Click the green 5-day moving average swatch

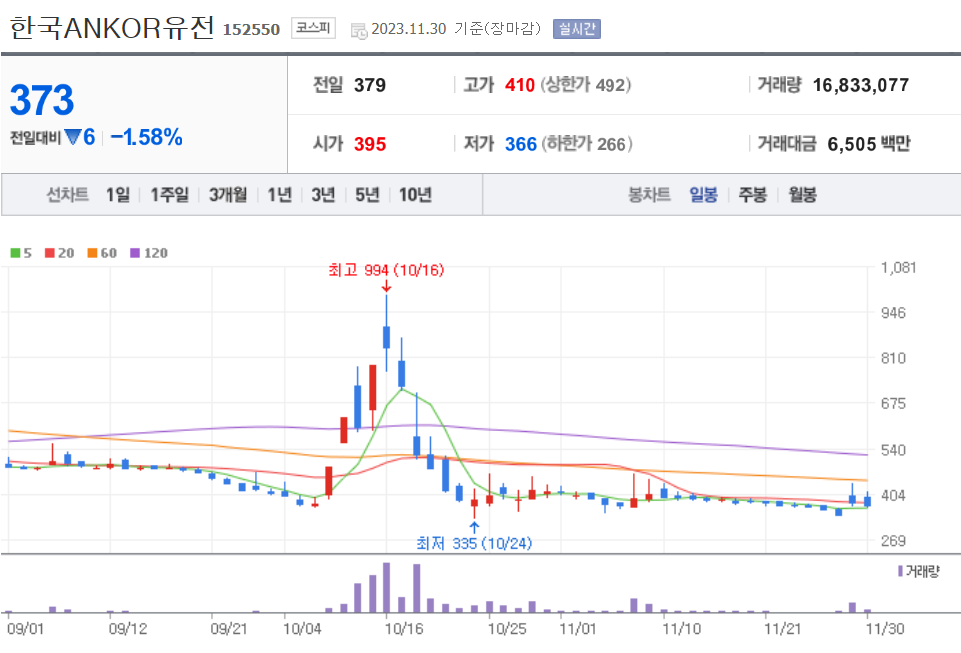pos(15,253)
